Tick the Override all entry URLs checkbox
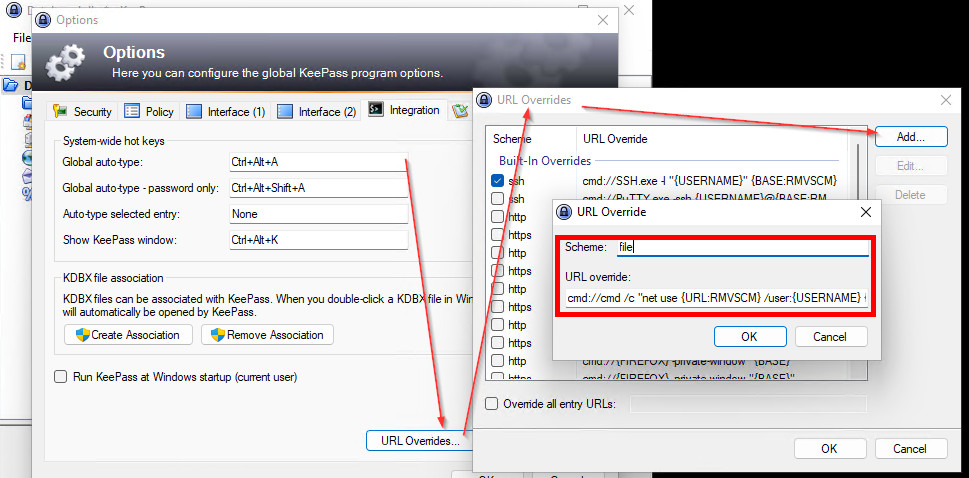Viewport: 969px width, 478px height. point(492,404)
